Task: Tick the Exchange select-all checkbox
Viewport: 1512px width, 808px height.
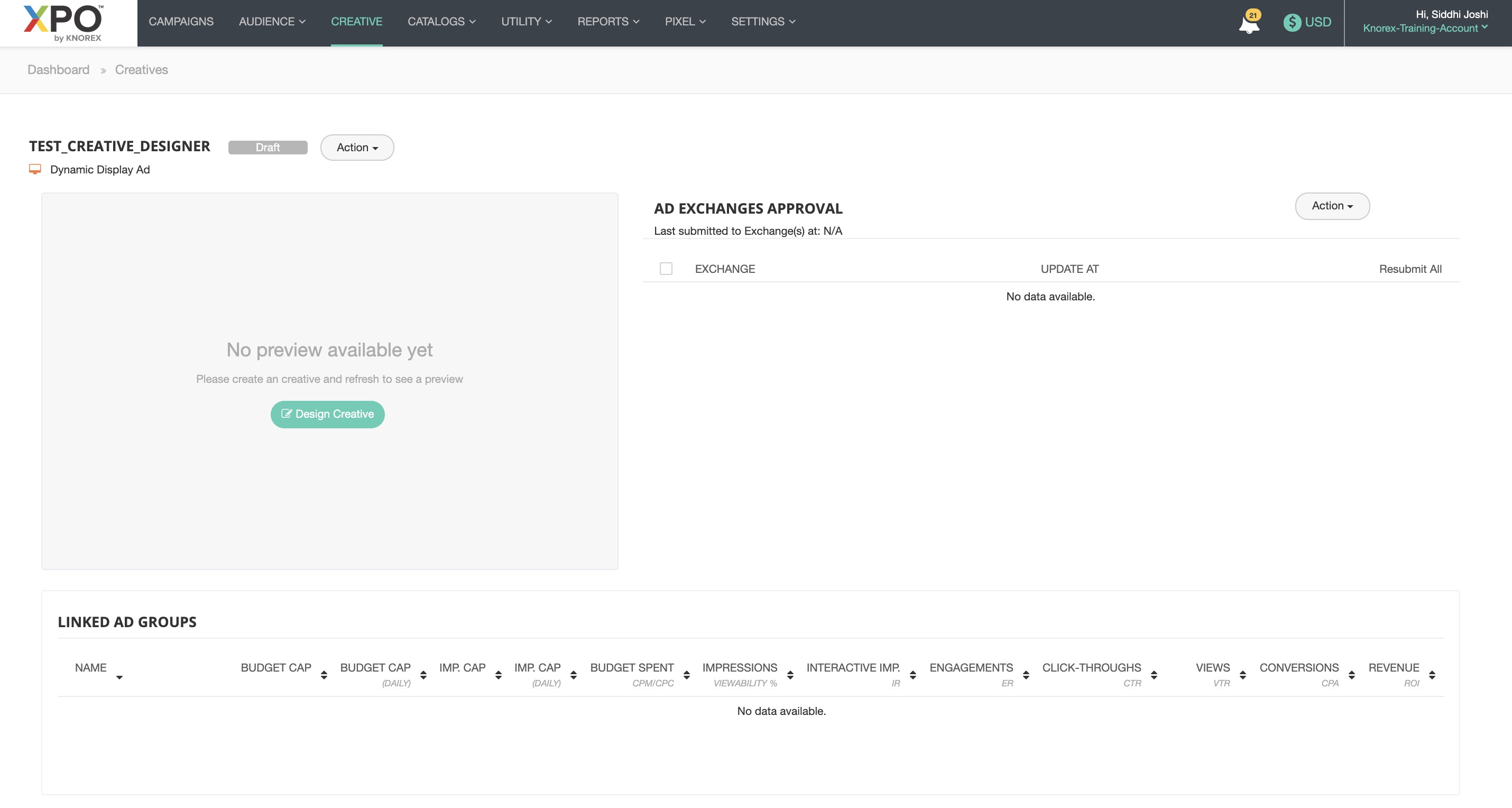Action: tap(666, 268)
